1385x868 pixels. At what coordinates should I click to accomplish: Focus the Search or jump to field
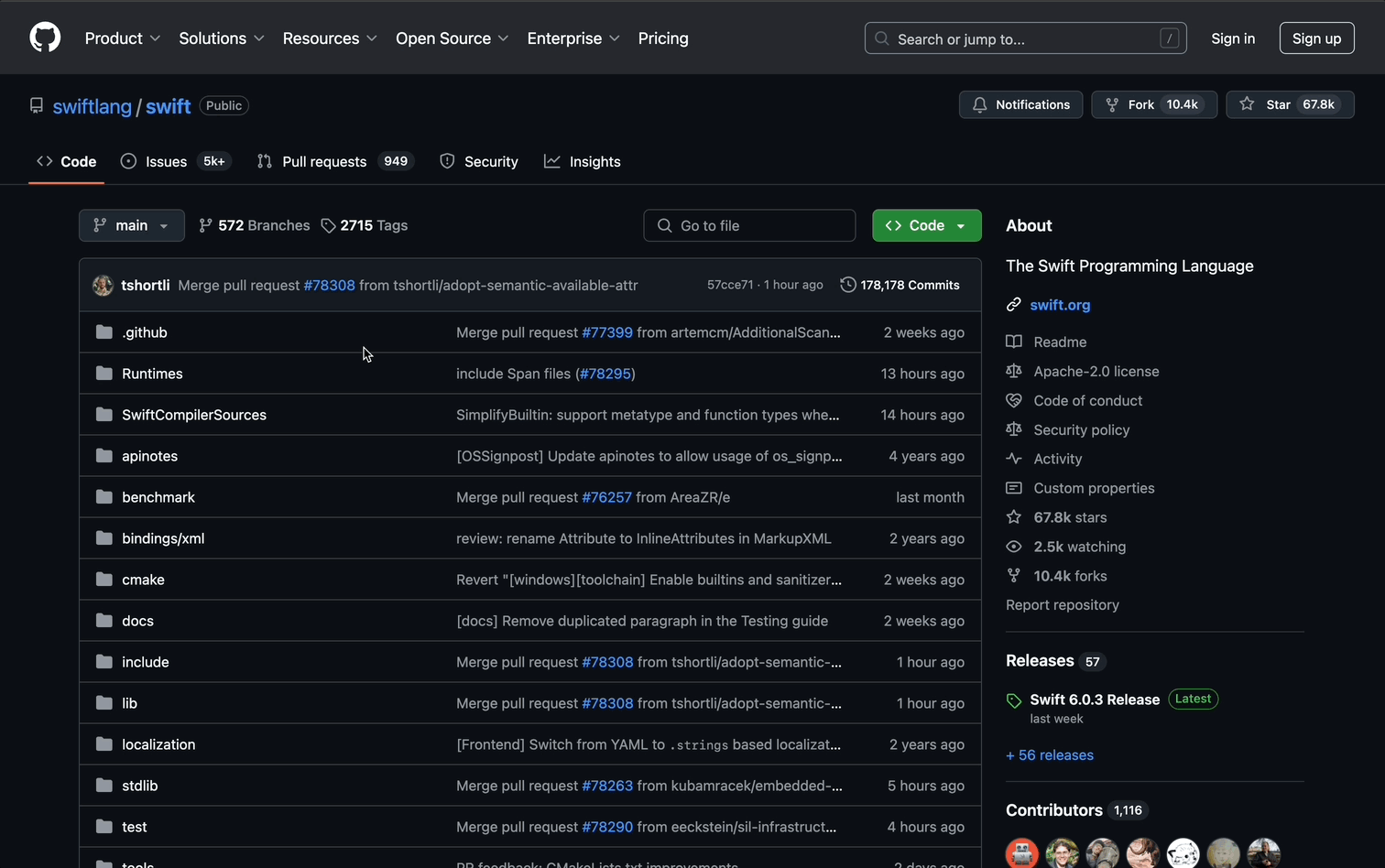[1026, 38]
